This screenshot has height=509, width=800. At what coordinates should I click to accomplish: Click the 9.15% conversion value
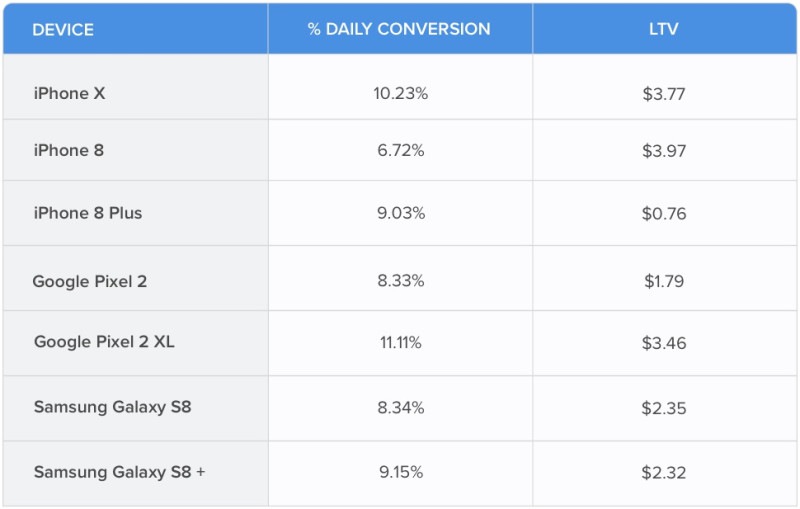(400, 472)
